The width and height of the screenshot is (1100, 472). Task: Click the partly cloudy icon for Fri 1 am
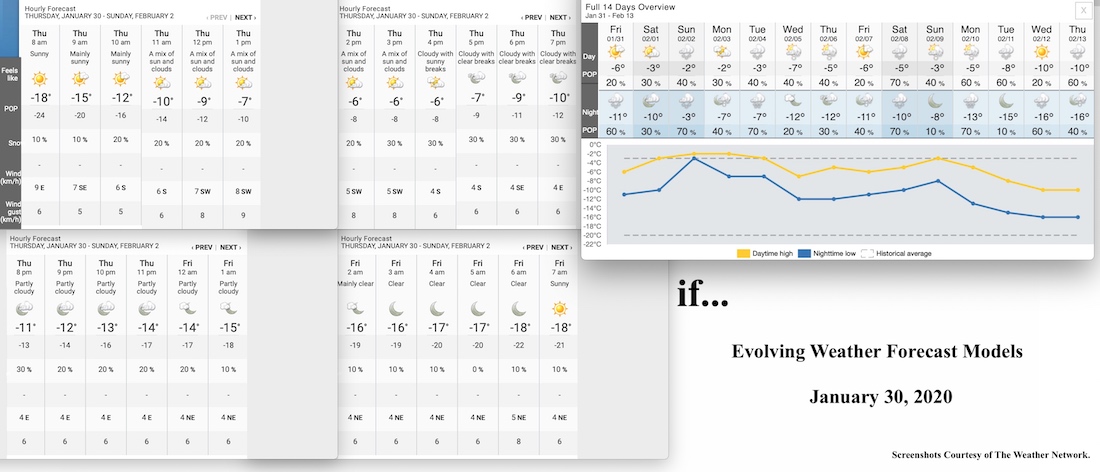coord(228,307)
